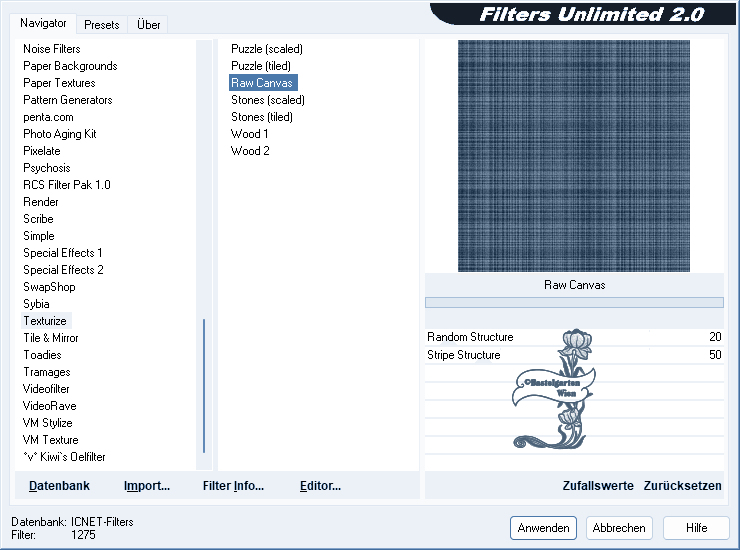Select °v° Kiwi's Oelfilter category
Screen dimensions: 740x550
pos(64,457)
